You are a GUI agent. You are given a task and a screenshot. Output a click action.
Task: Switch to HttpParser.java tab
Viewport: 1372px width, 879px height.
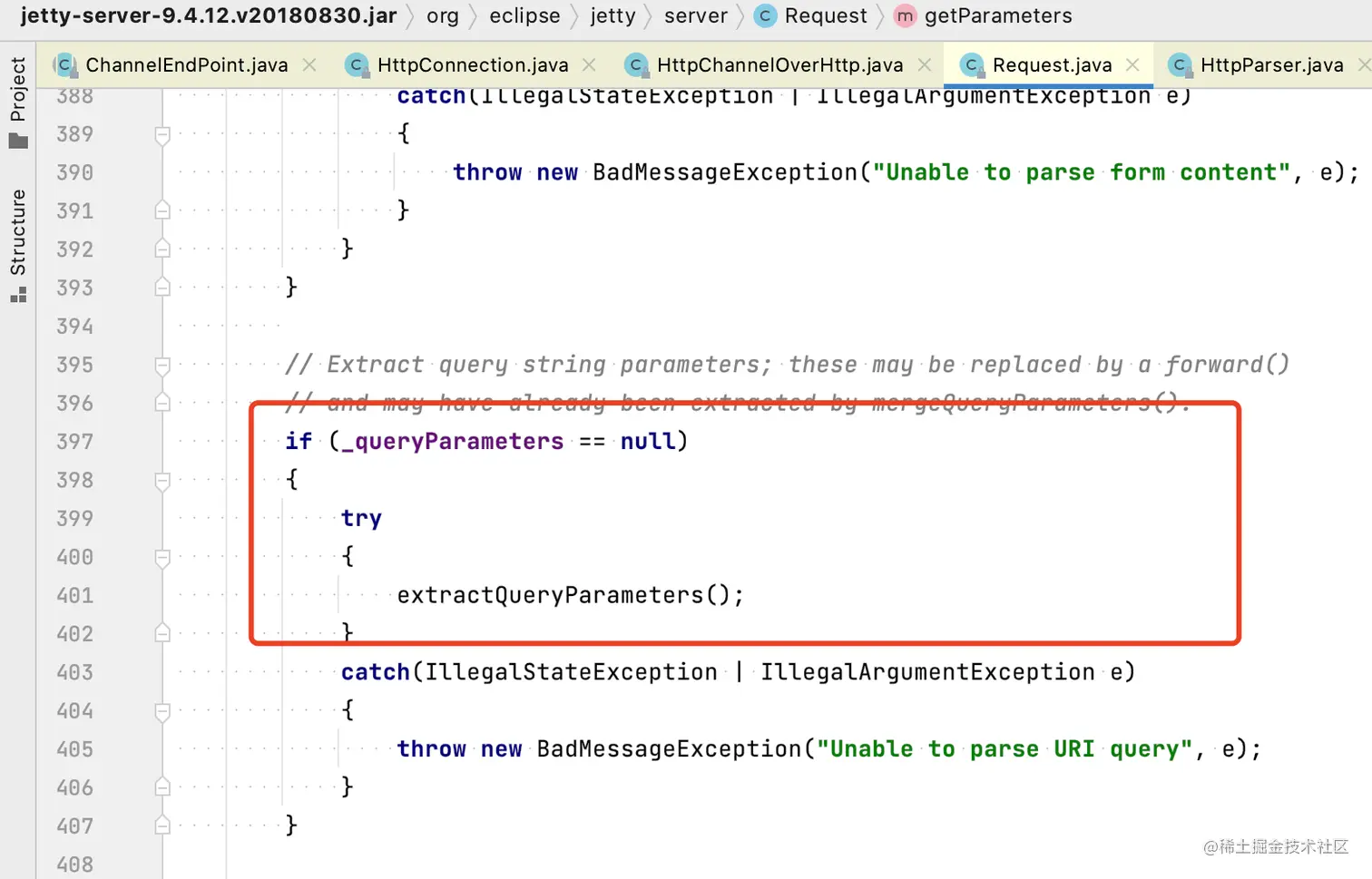click(1271, 64)
